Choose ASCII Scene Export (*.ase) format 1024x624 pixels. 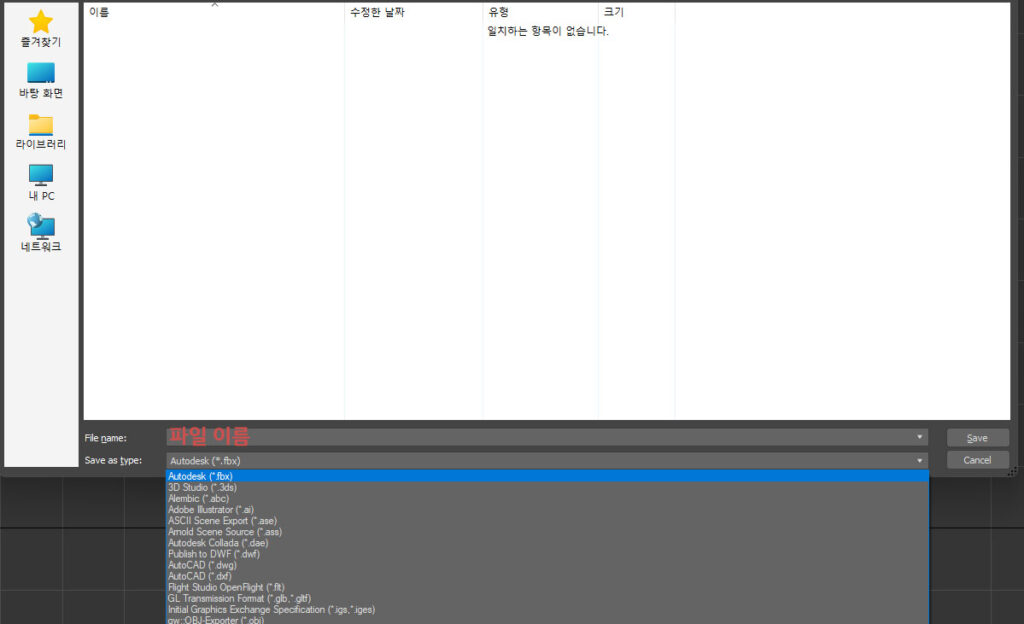[x=547, y=521]
